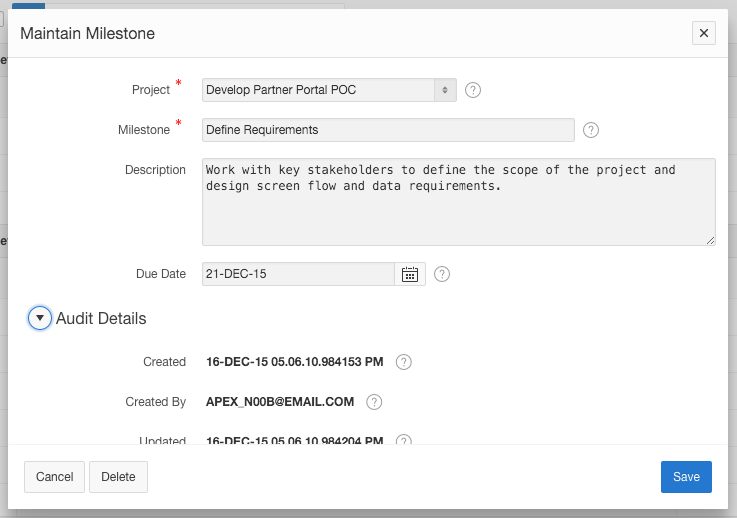Screen dimensions: 737x518
Task: Save the milestone changes
Action: (x=686, y=477)
